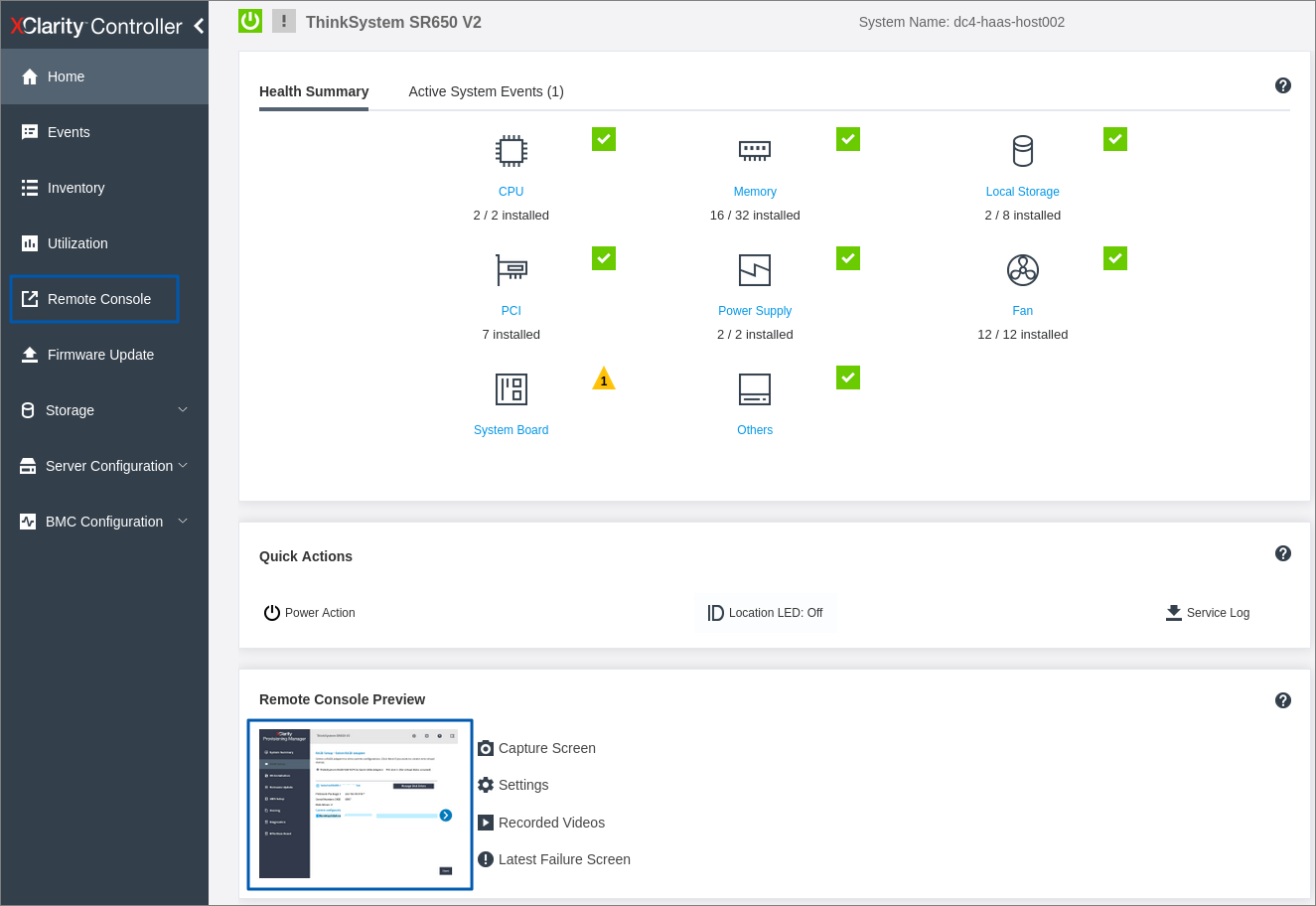Open the PCI card icon
This screenshot has height=906, width=1316.
point(512,270)
